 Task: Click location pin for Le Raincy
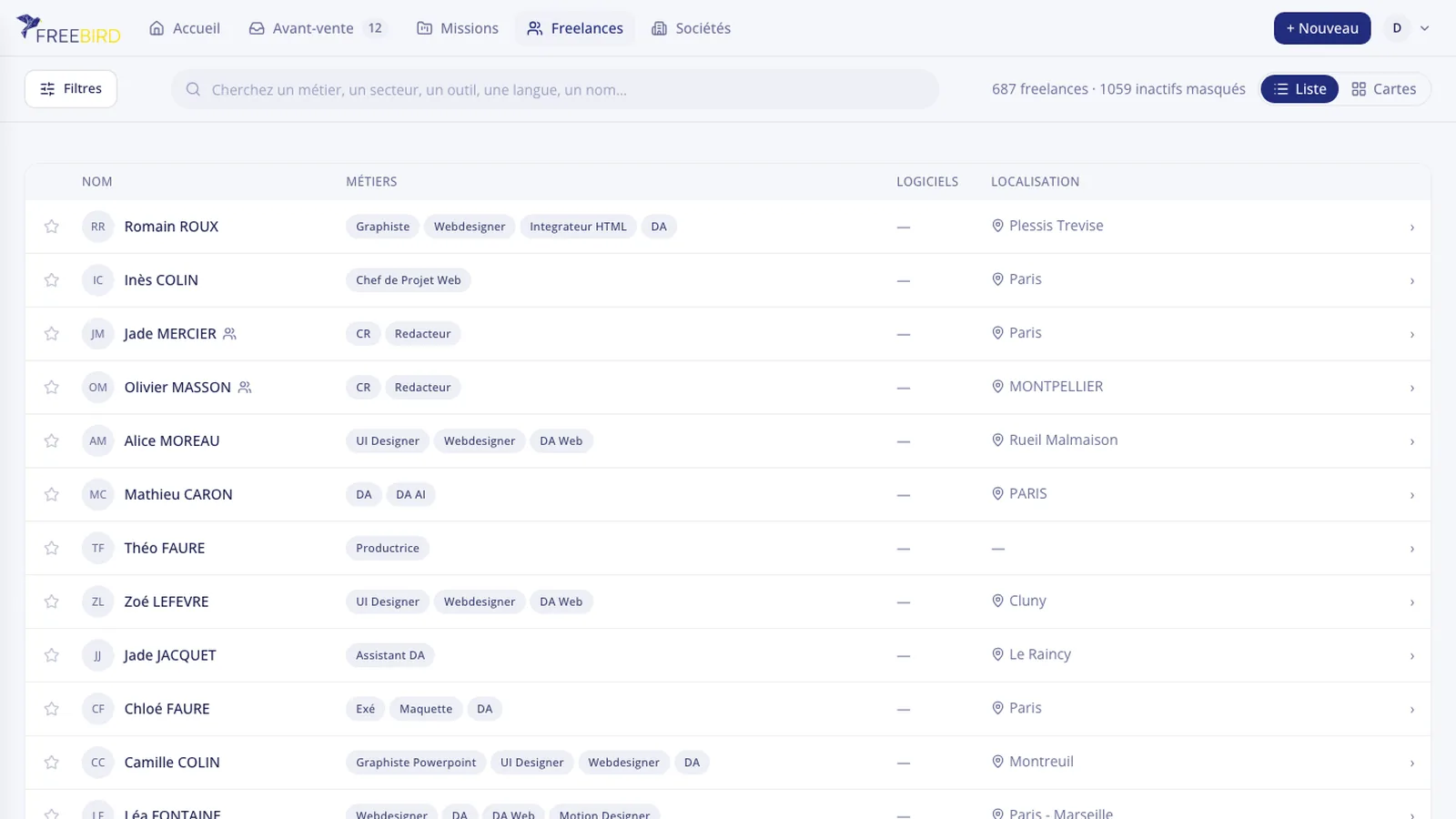[x=997, y=655]
